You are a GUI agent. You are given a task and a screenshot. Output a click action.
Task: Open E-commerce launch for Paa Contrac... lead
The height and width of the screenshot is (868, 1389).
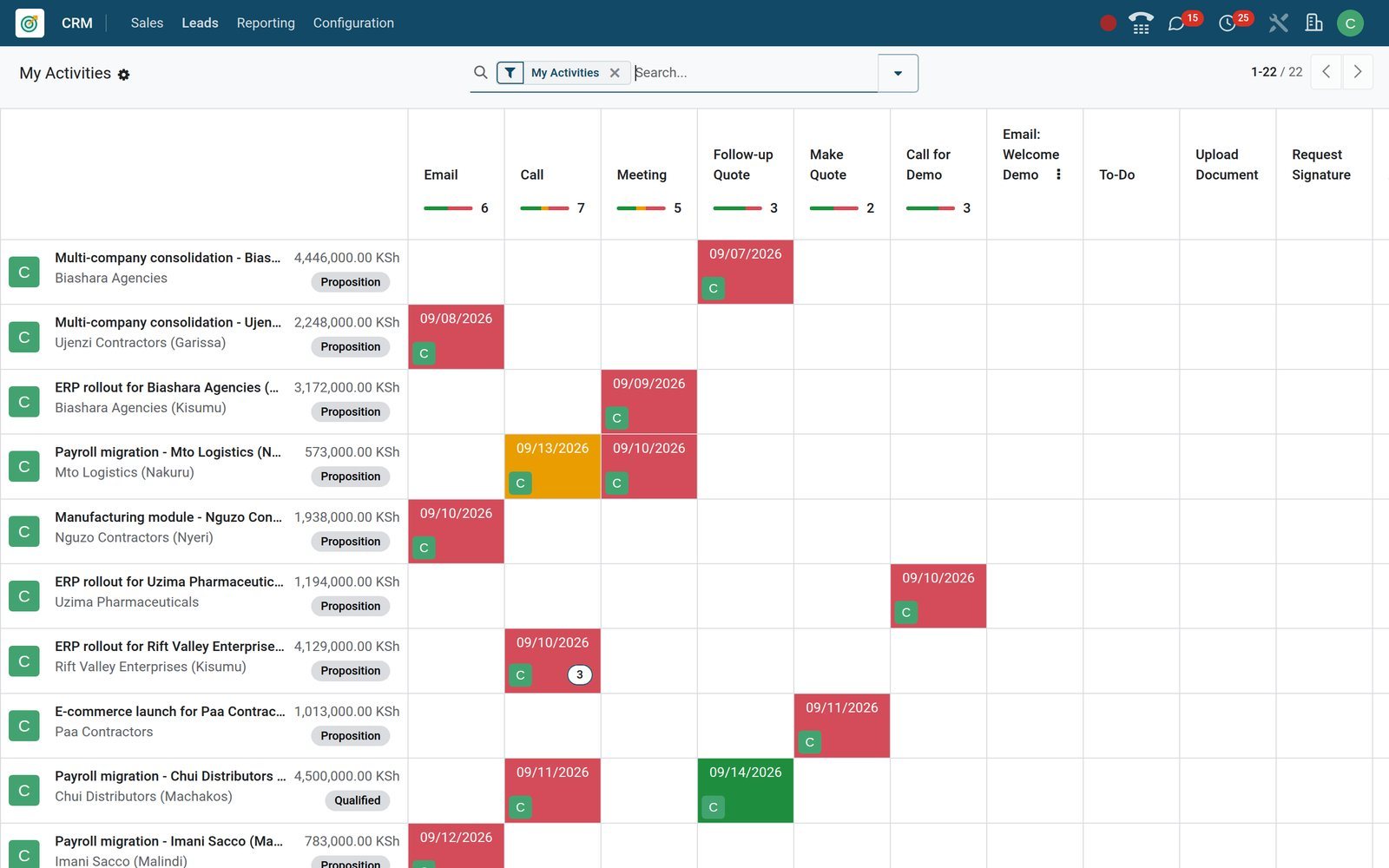pyautogui.click(x=170, y=712)
